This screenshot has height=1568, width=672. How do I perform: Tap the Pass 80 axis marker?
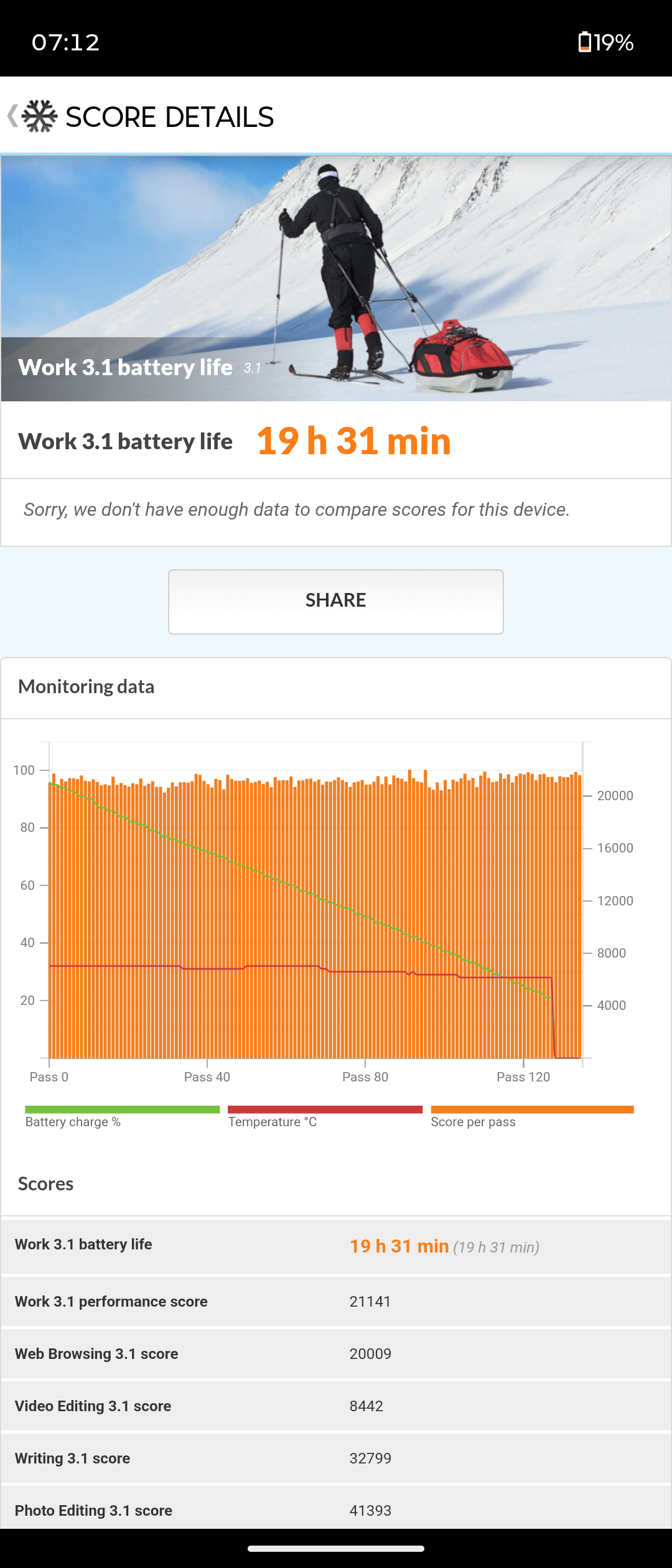click(365, 1077)
